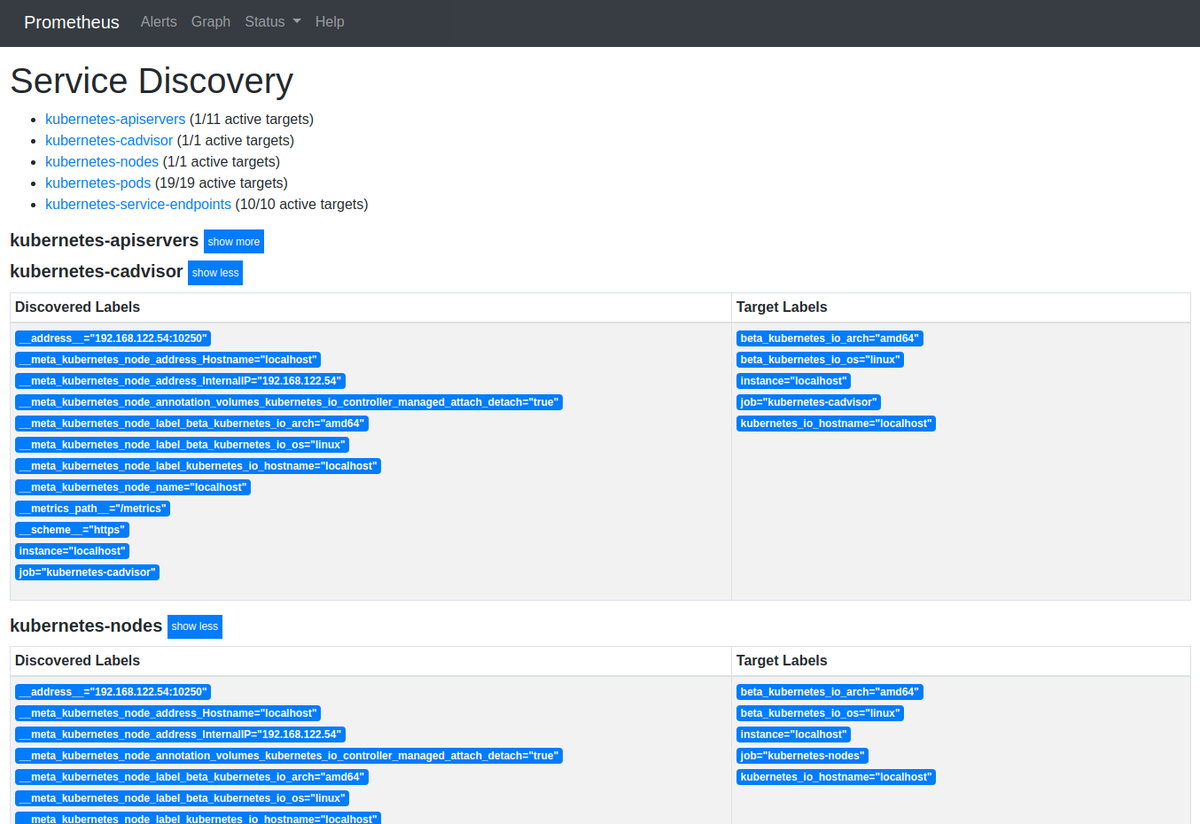
Task: Select instance="localhost" in nodes Target Labels
Action: (794, 734)
